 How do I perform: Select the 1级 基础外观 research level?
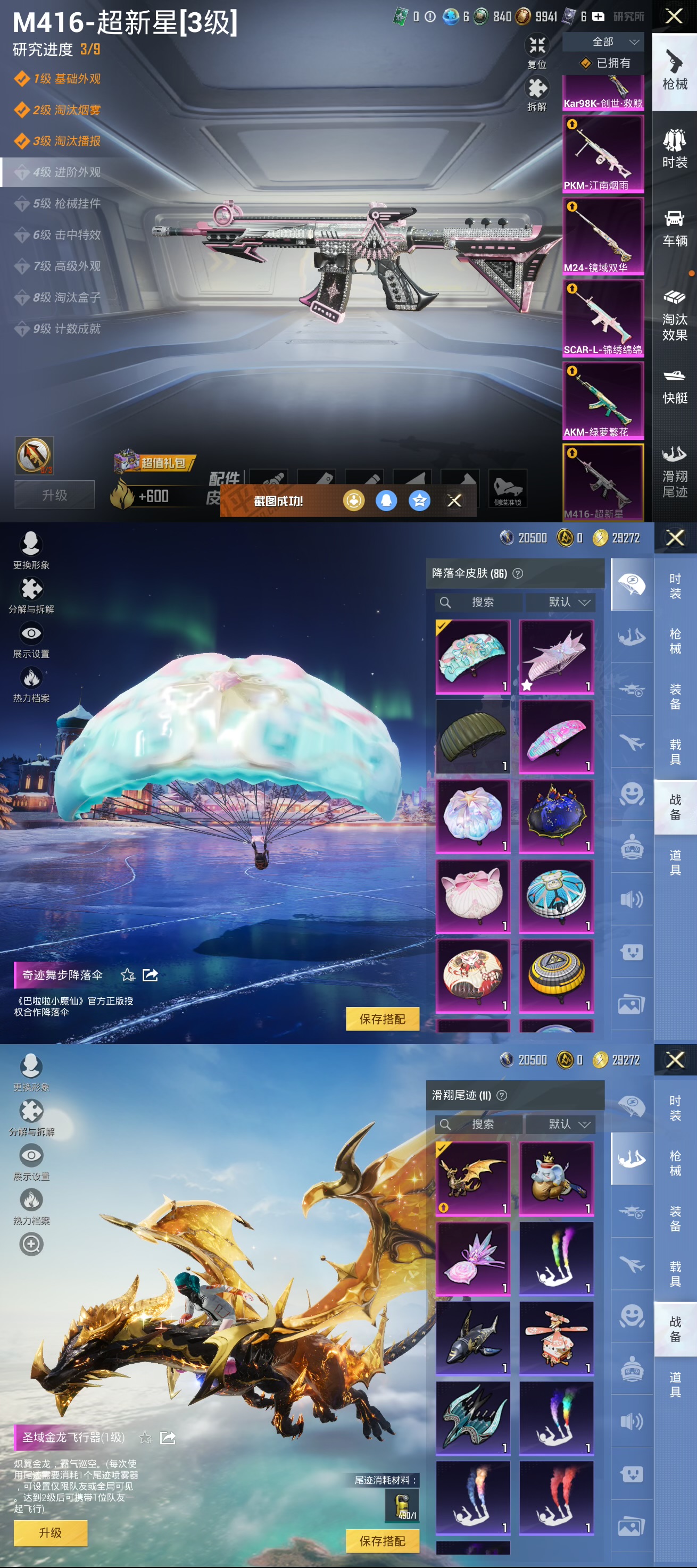[x=59, y=79]
